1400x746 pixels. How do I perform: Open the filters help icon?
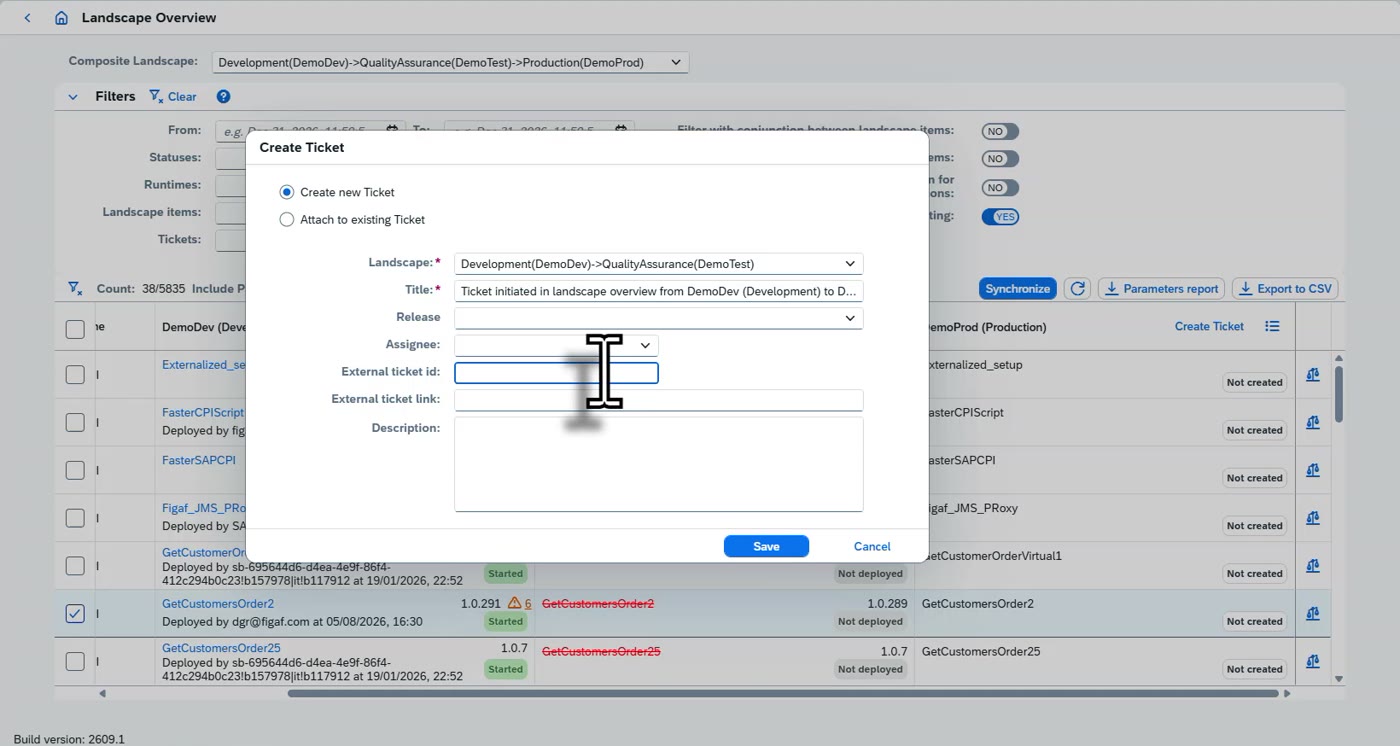click(223, 97)
